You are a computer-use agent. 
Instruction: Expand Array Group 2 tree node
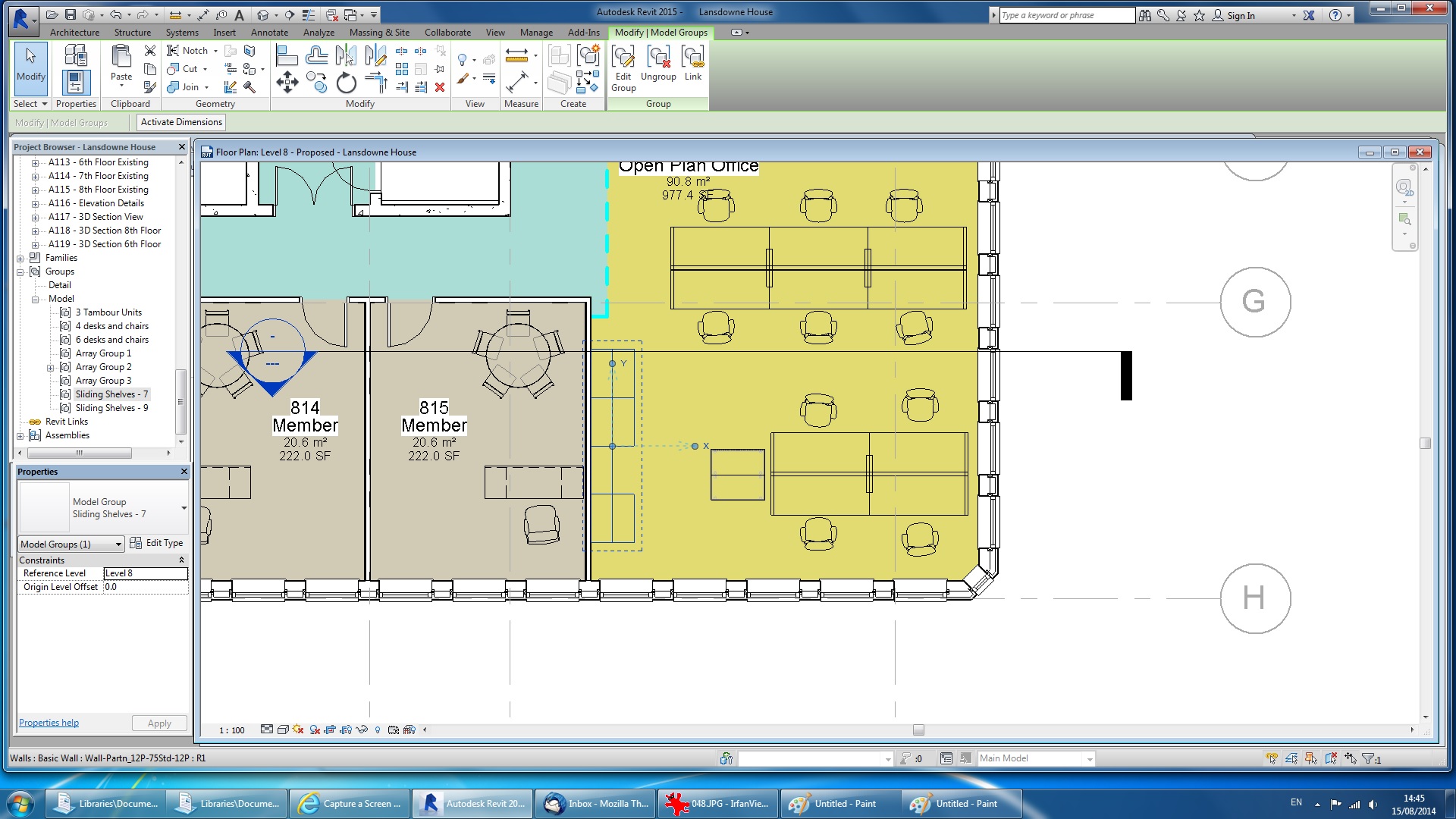51,368
